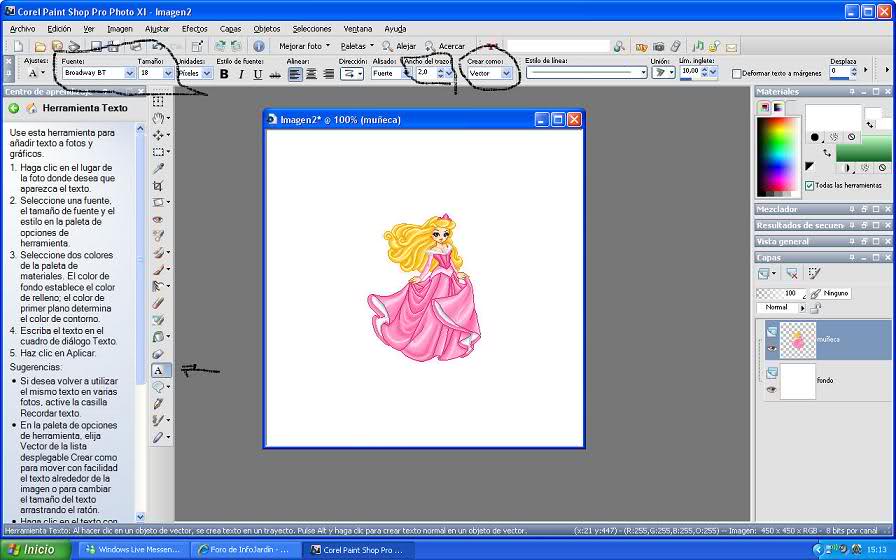Image resolution: width=896 pixels, height=560 pixels.
Task: Hide the fondo layer with eye icon
Action: point(771,390)
